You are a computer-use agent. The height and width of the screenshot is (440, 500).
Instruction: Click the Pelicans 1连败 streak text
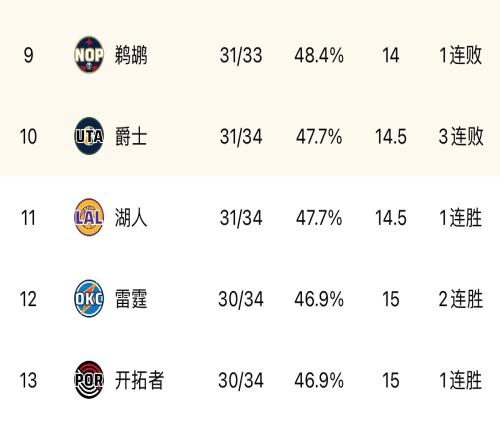(x=461, y=55)
